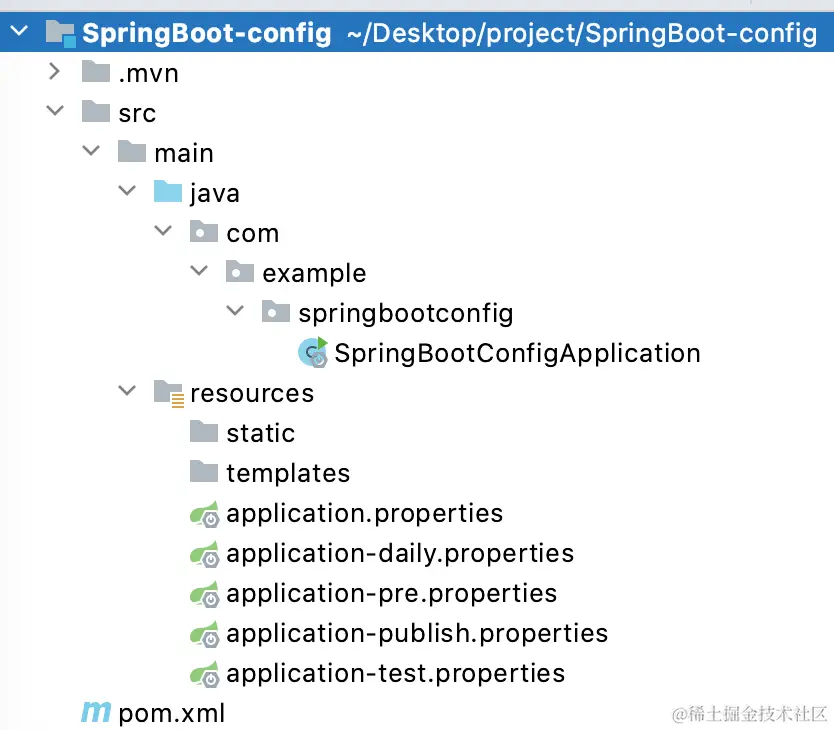Select the application-publish.properties file

[x=417, y=634]
